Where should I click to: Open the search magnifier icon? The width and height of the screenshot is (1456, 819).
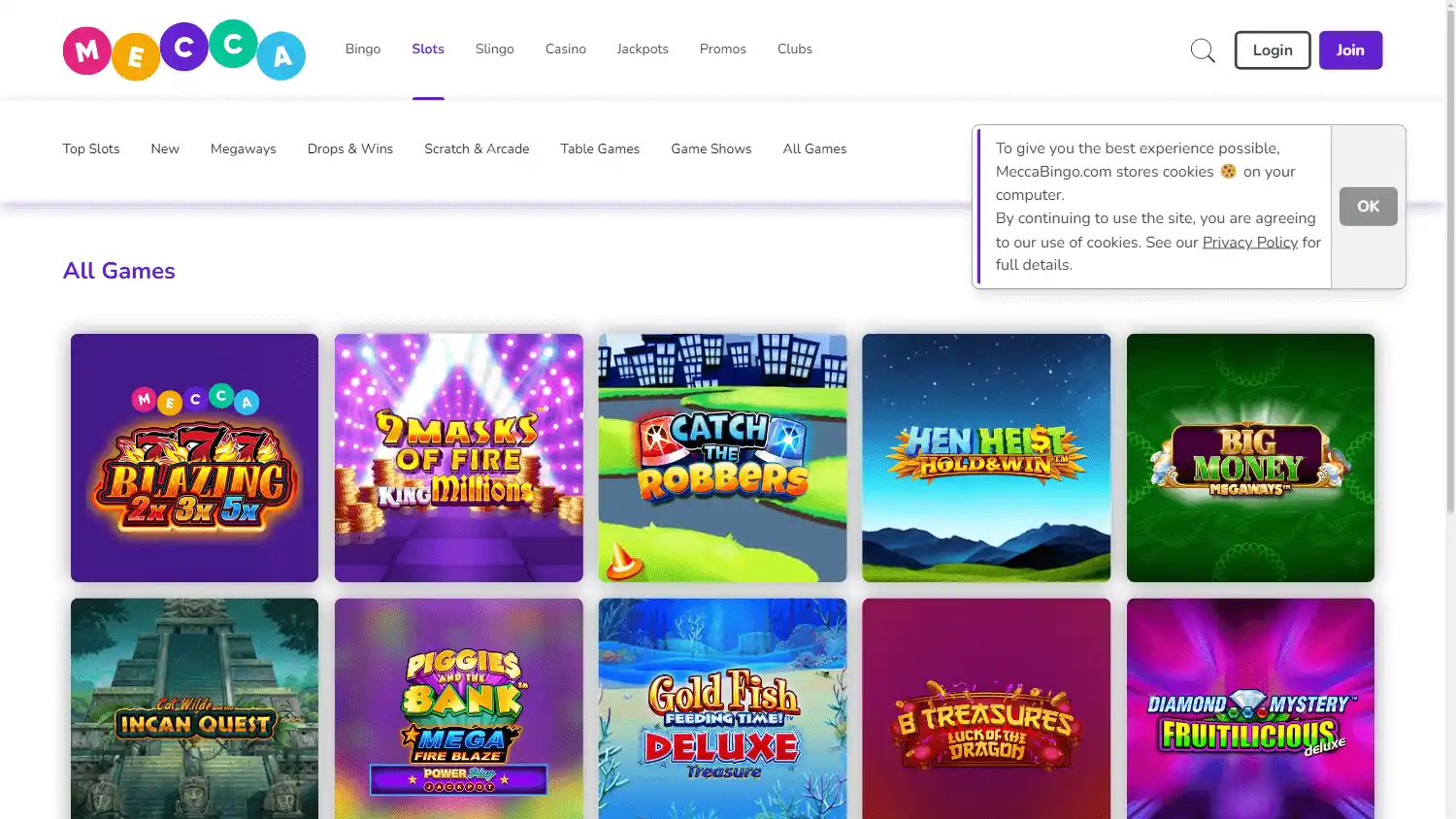click(x=1203, y=50)
